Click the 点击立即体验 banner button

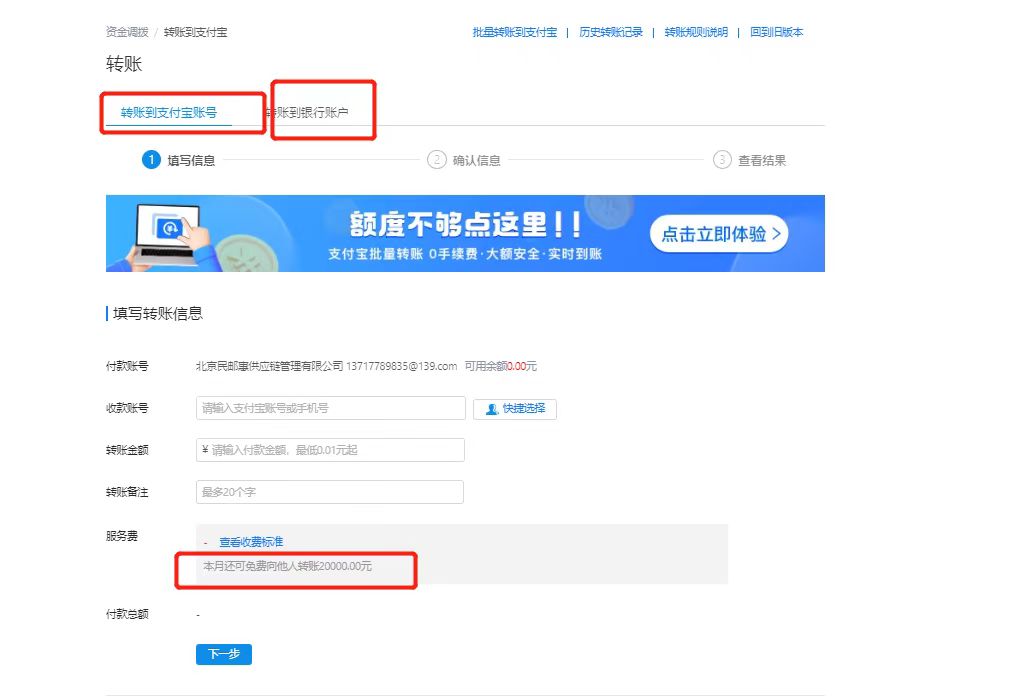point(719,234)
